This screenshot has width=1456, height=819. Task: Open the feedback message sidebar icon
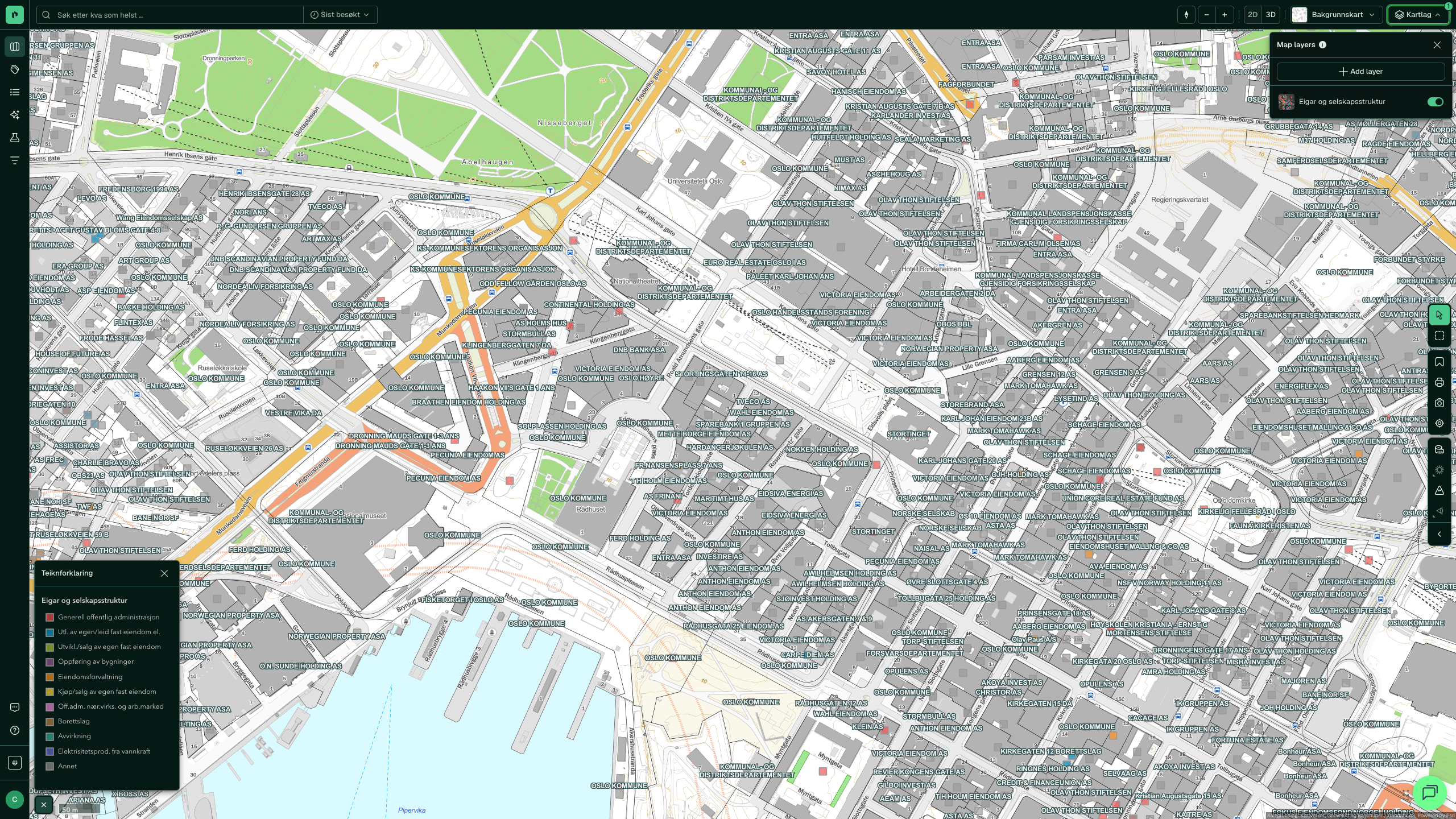[15, 708]
